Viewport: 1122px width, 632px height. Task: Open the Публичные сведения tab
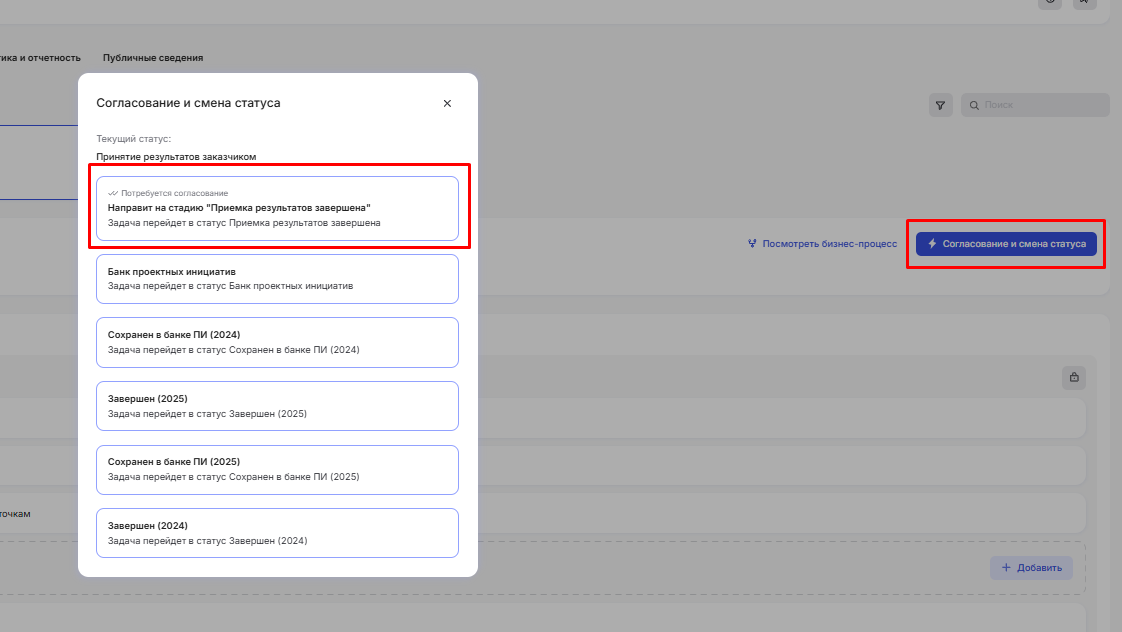153,58
